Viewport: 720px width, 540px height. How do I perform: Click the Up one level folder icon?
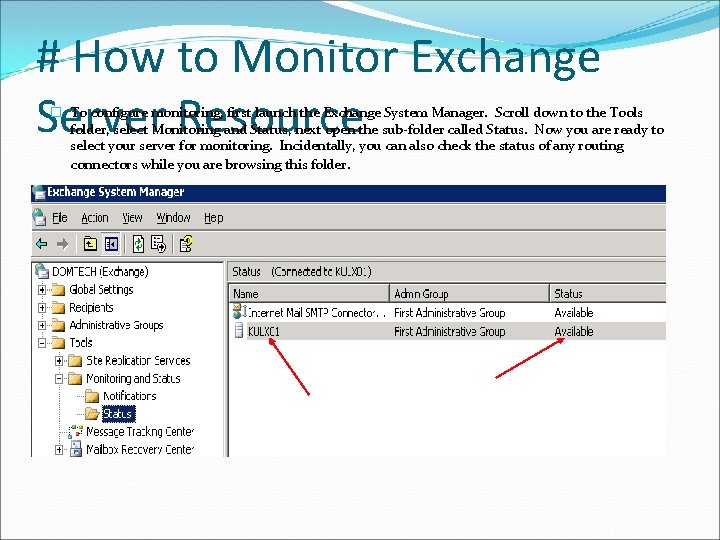click(90, 244)
